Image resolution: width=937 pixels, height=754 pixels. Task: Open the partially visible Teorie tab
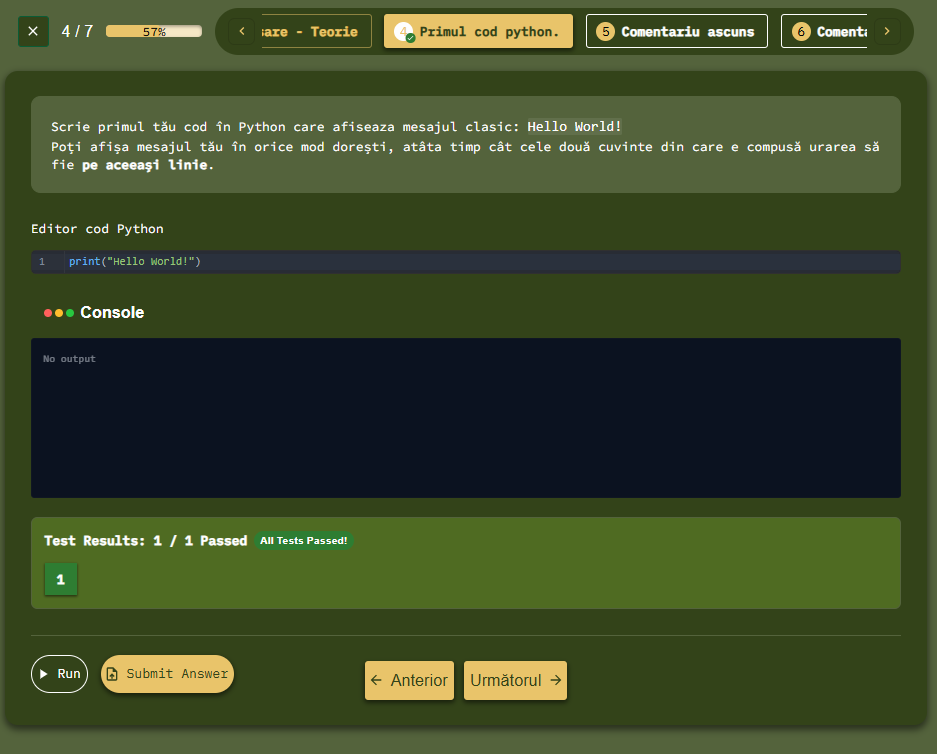point(317,31)
